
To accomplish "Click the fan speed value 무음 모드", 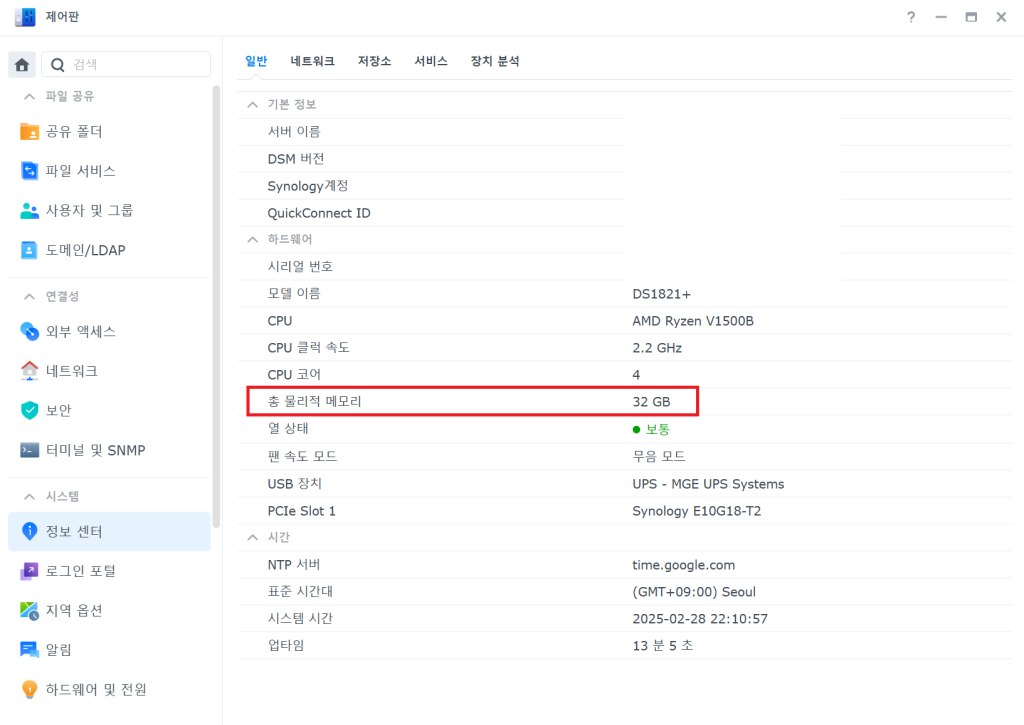I will [x=658, y=456].
